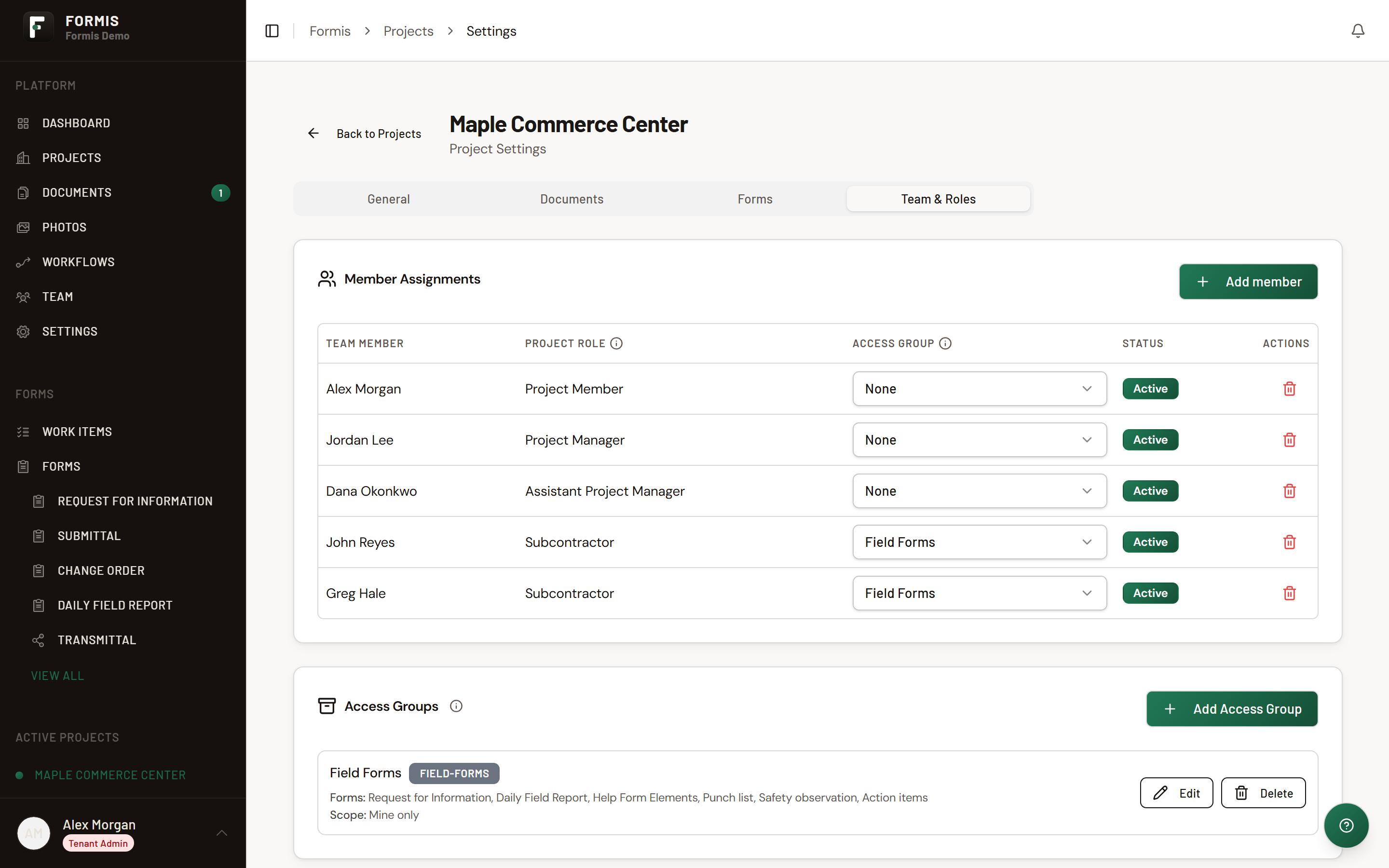Click the Dashboard grid icon
Screen dimensions: 1389x868
tap(23, 123)
